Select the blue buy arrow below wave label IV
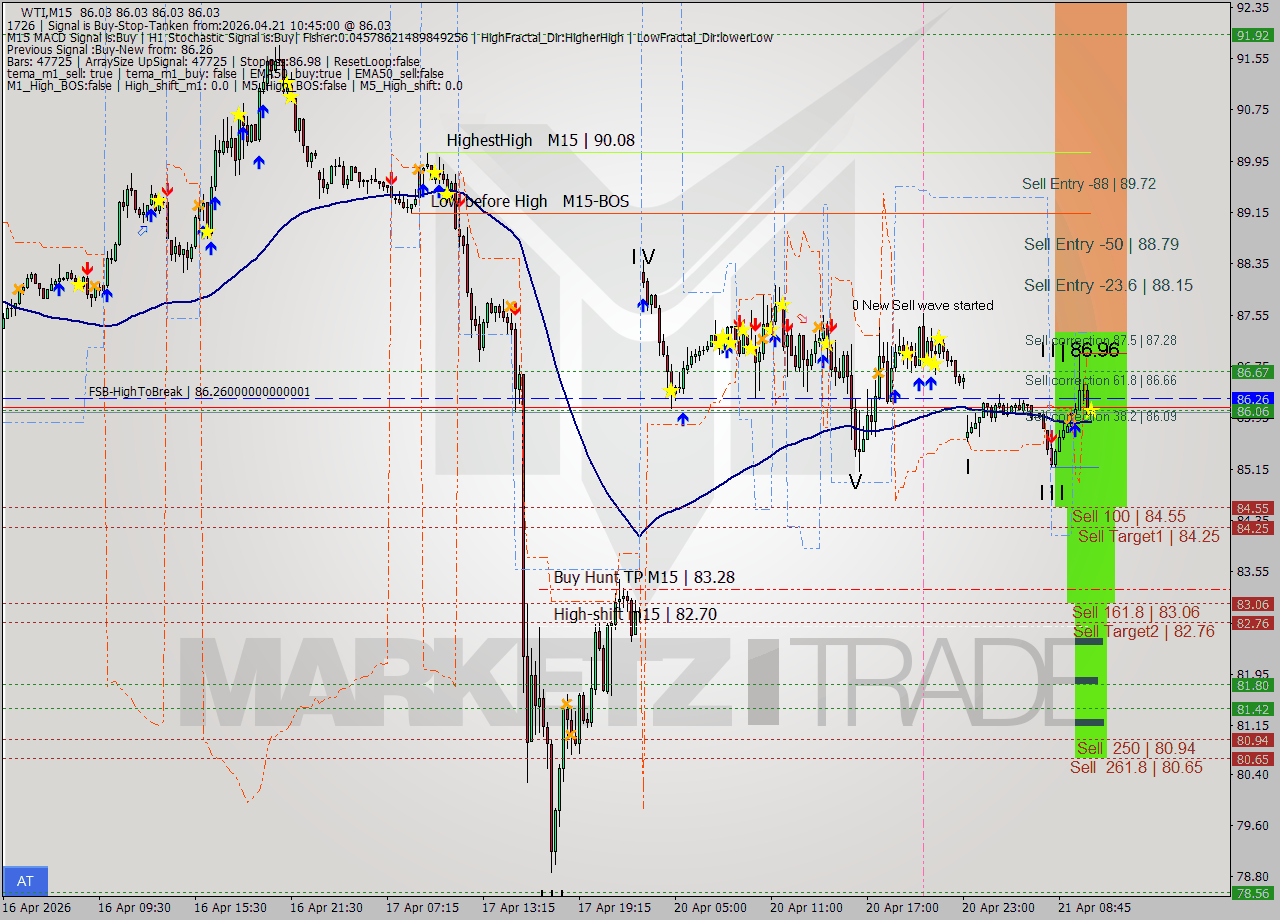 [x=643, y=305]
